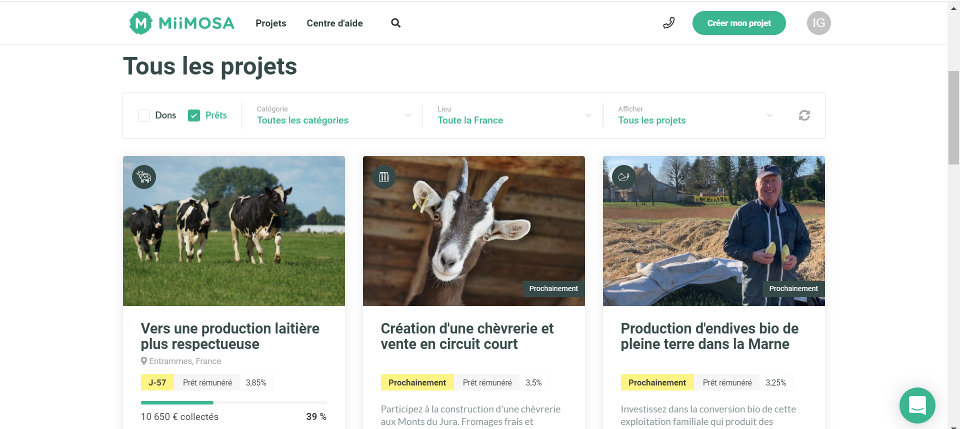The image size is (960, 429).
Task: Click the category icon on endives card
Action: (x=625, y=177)
